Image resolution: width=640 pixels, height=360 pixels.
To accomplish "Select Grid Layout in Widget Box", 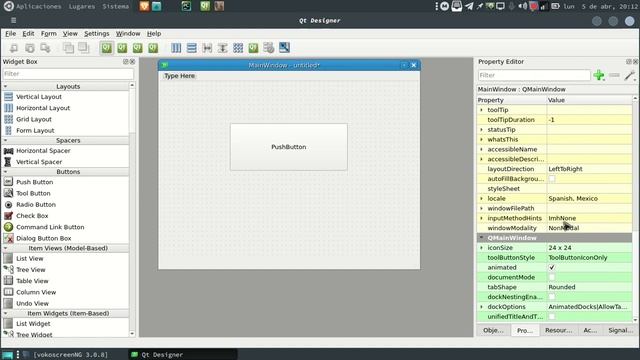I will coord(34,119).
